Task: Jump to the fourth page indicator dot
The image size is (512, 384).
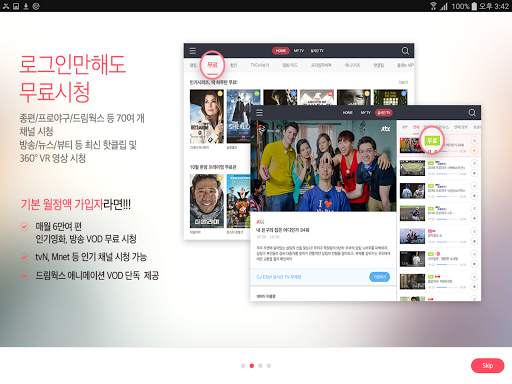Action: (x=269, y=366)
